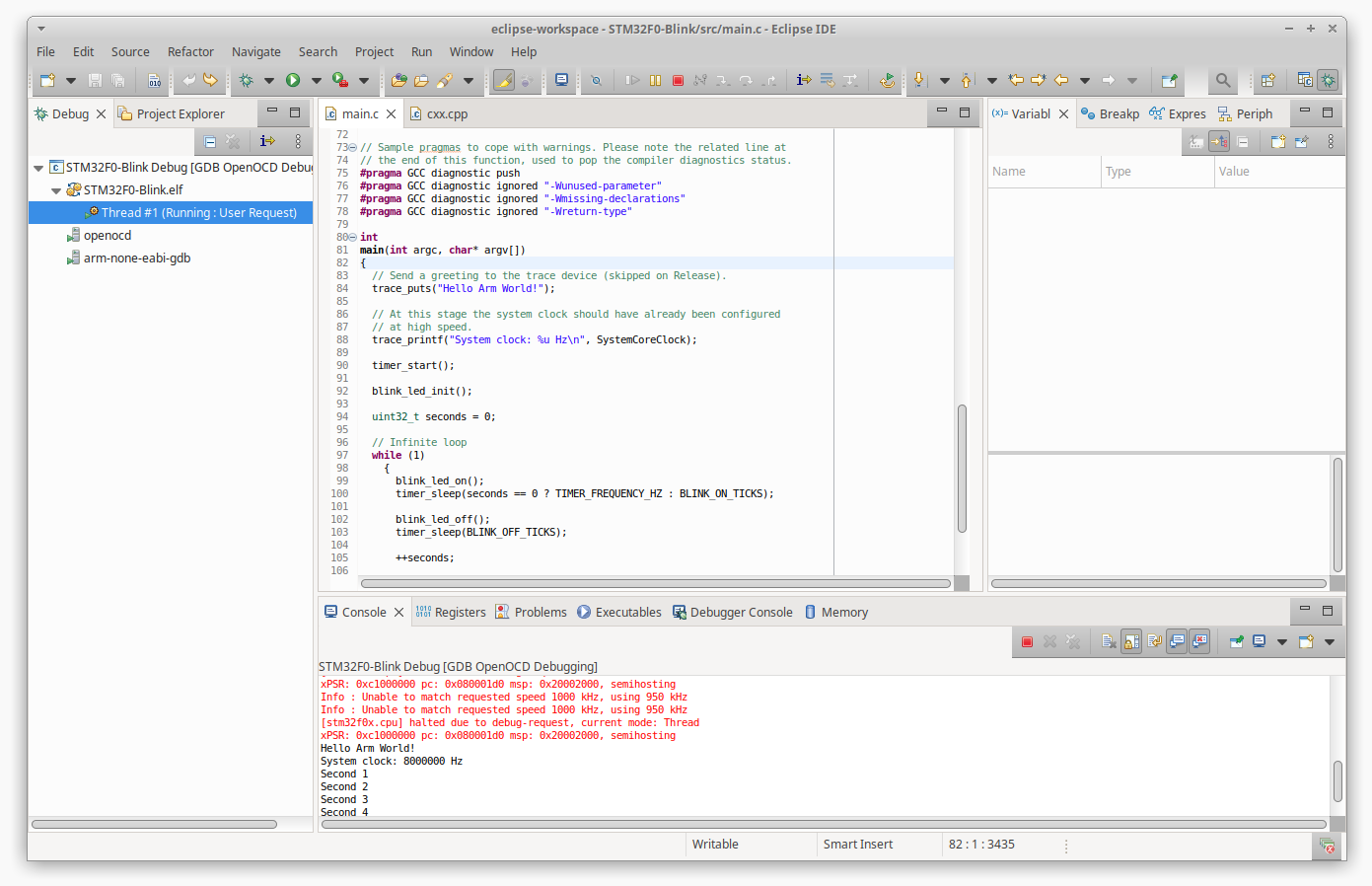Click the Skip All Breakpoints icon

click(596, 80)
